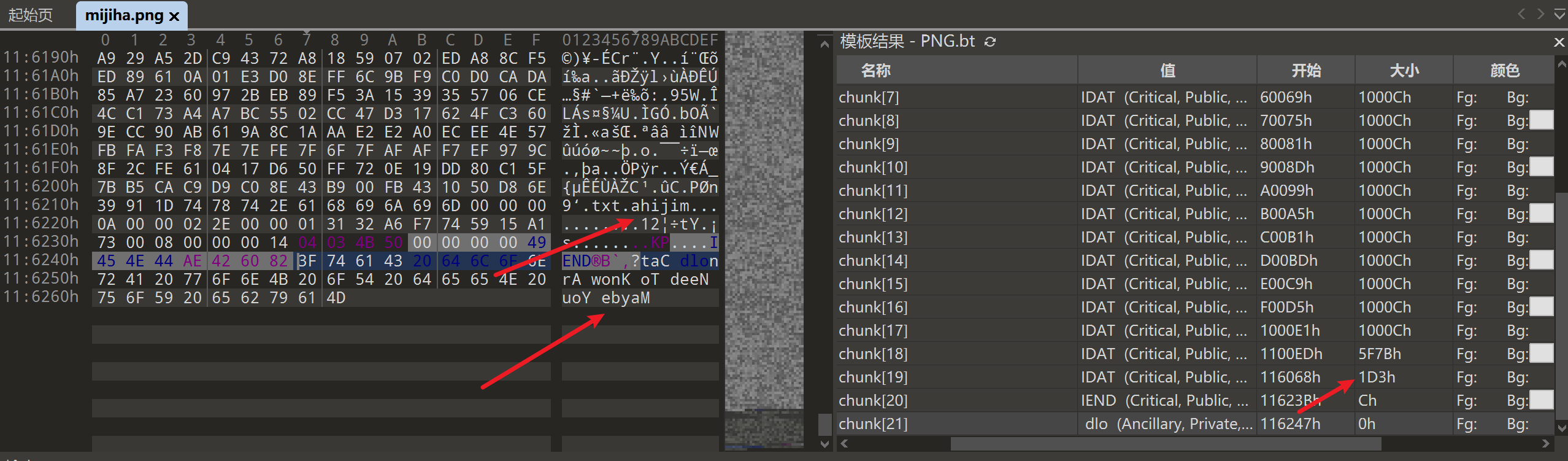Show next tabs with right arrow

1540,14
